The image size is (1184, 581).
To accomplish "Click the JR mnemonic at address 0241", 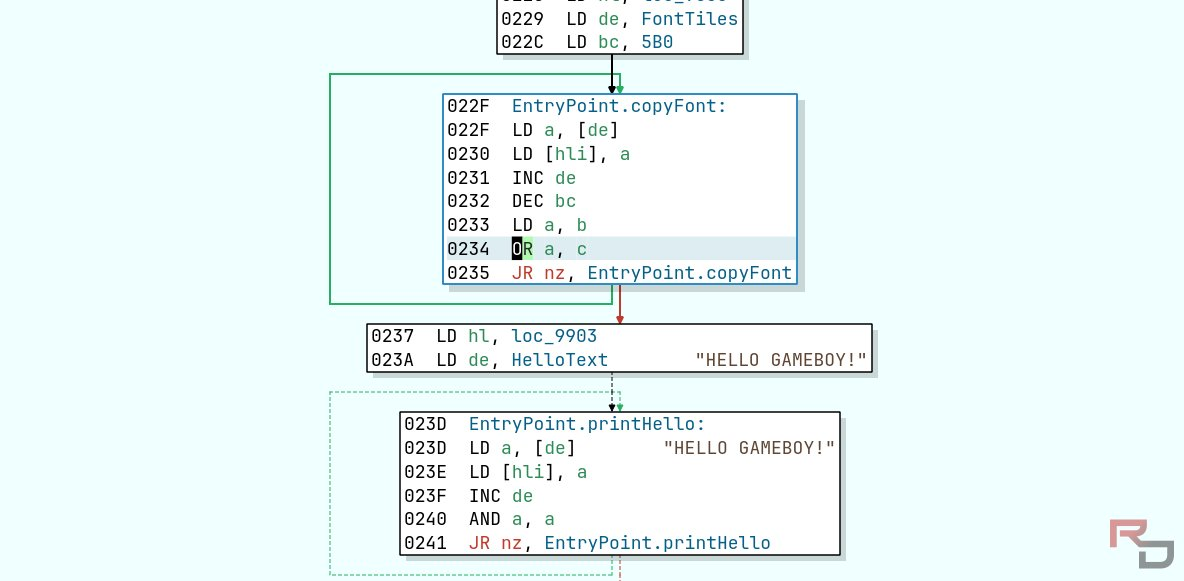I will tap(479, 543).
